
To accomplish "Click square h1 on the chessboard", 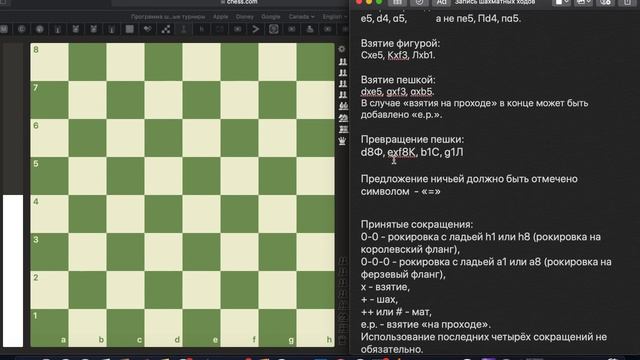I will (315, 328).
